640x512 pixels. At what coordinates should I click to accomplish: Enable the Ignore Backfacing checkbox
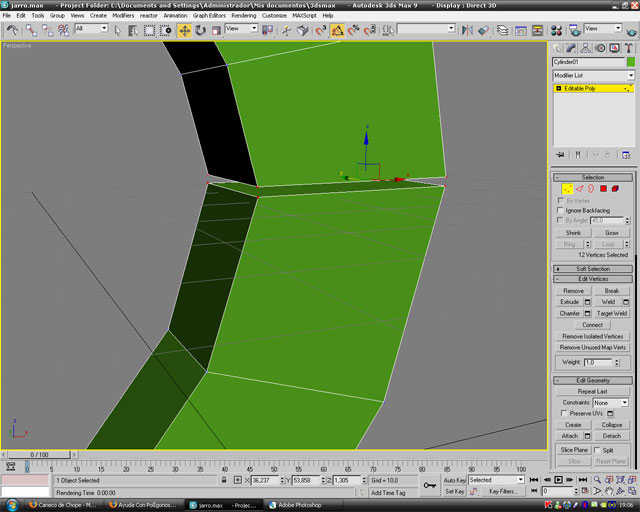click(x=560, y=210)
